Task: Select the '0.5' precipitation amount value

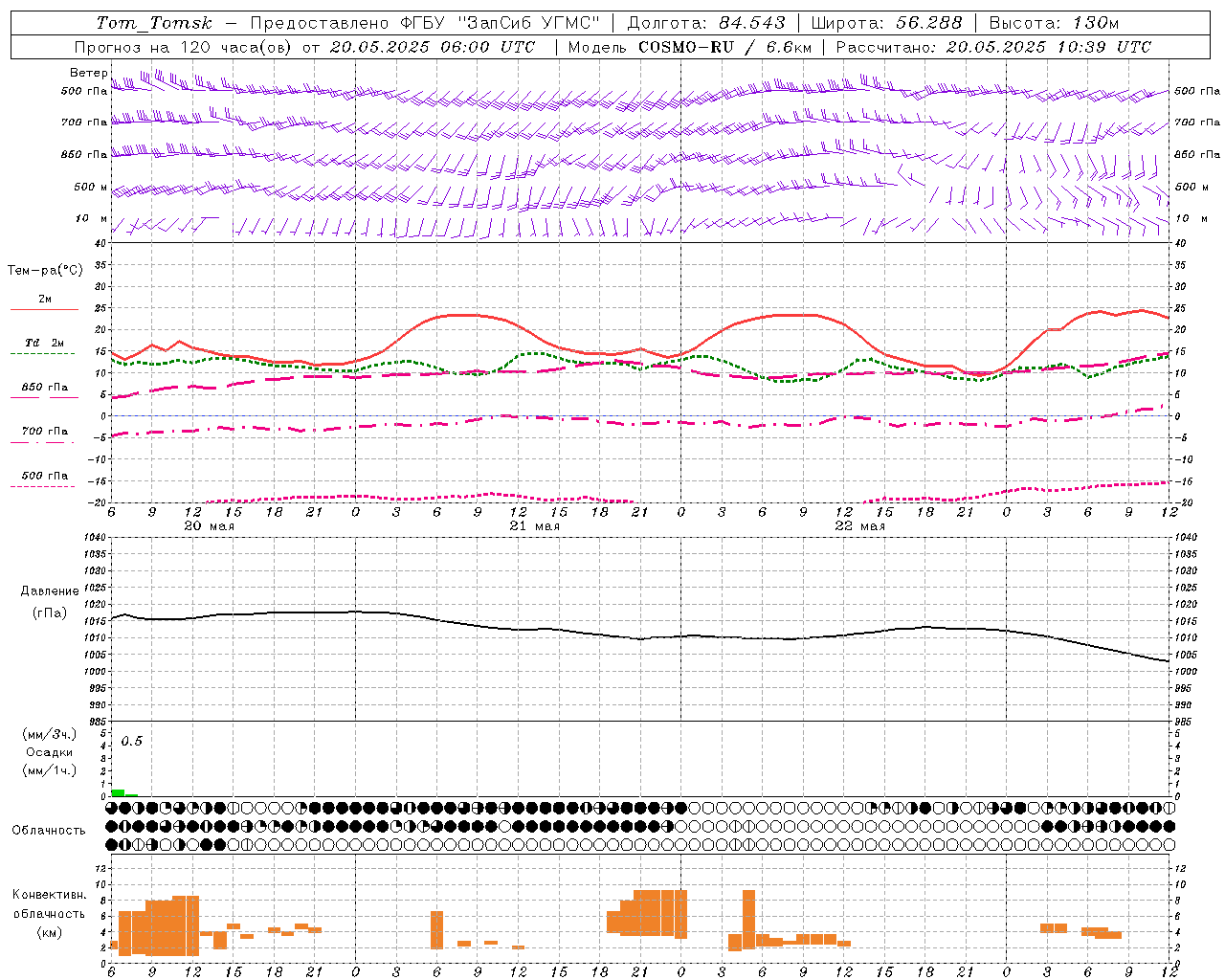Action: pos(132,742)
